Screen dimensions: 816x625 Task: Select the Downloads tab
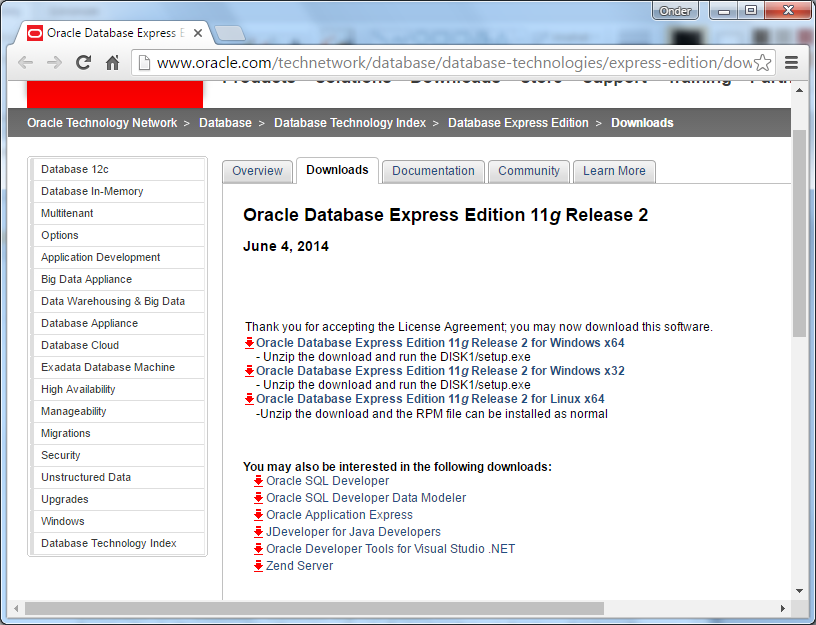337,170
